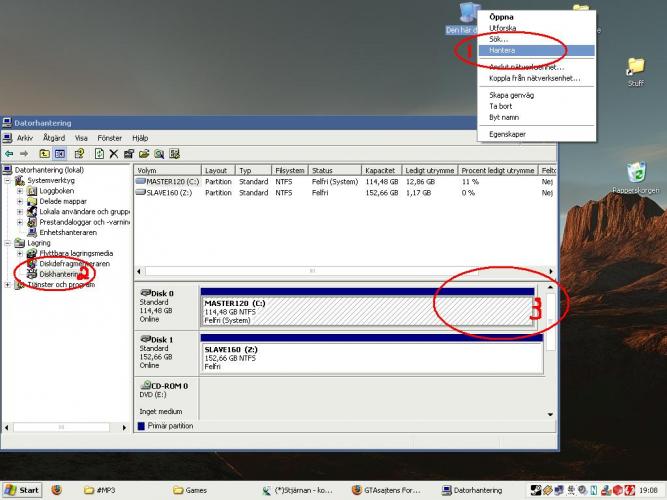Screen dimensions: 667x500
Task: Expand Tjänster och program node
Action: coord(10,285)
